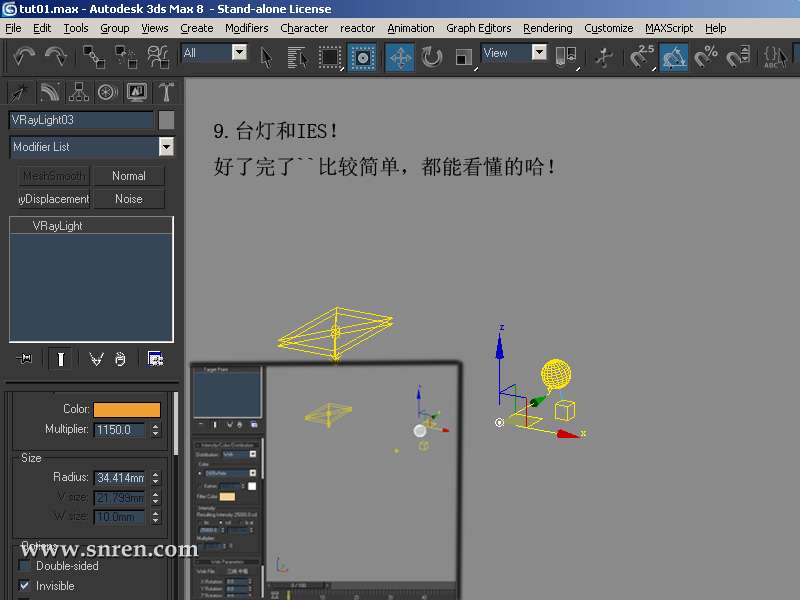The width and height of the screenshot is (800, 600).
Task: Open the MAXScript menu
Action: point(669,28)
